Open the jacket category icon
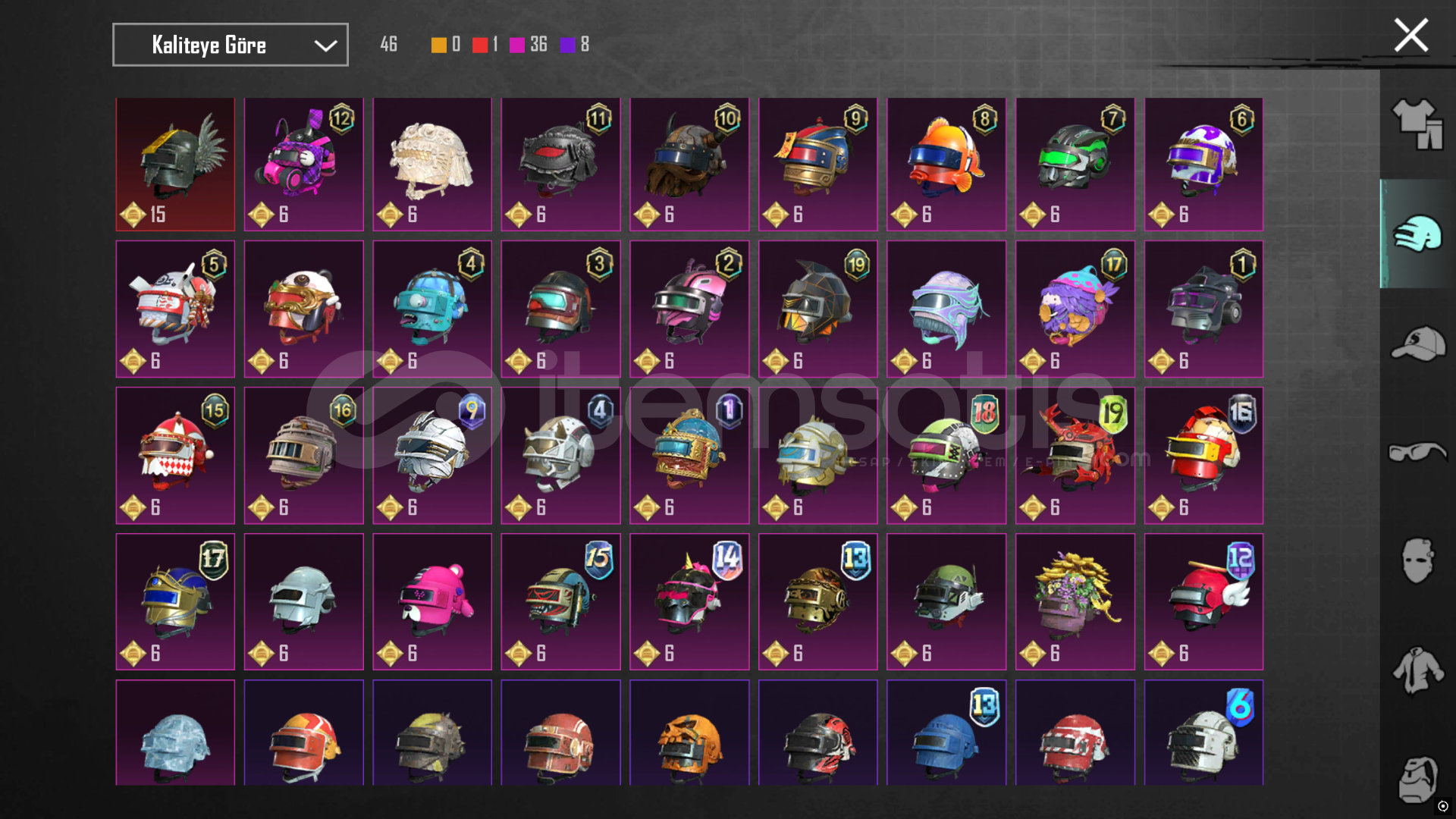The height and width of the screenshot is (819, 1456). [1417, 670]
